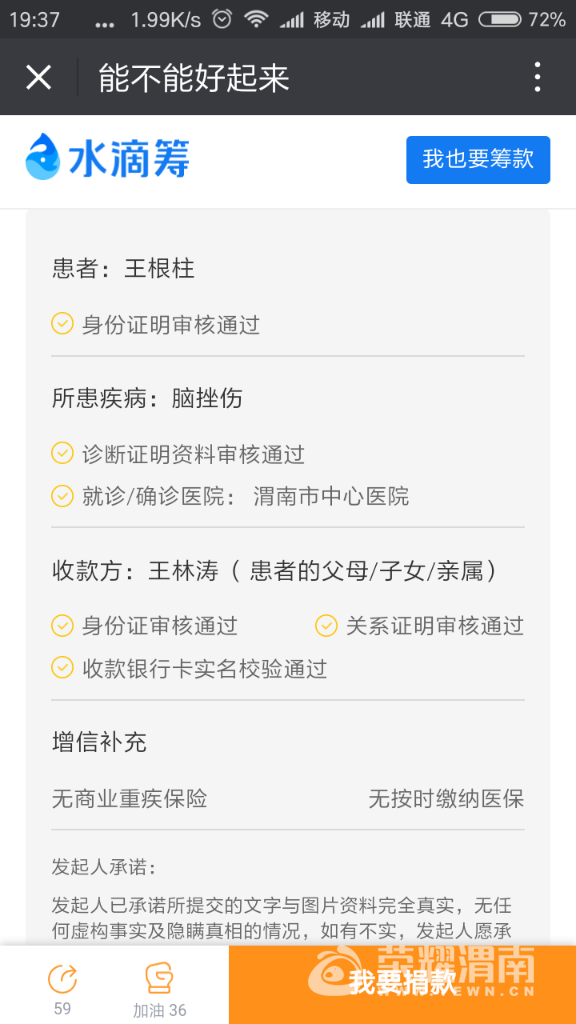This screenshot has height=1024, width=576.
Task: Select the page title 能不能好起来
Action: pos(193,78)
